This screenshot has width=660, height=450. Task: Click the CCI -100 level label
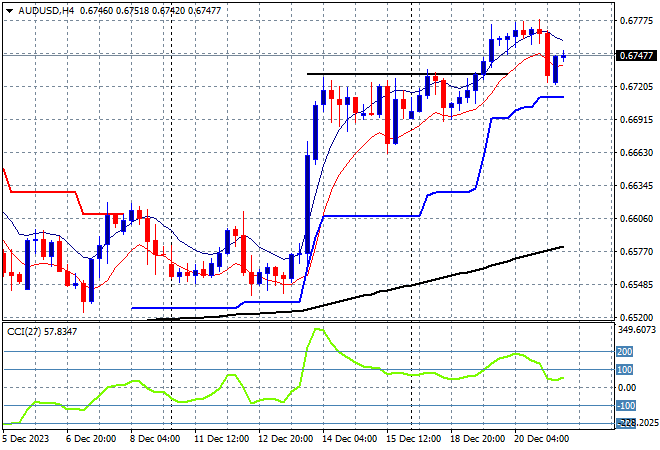pyautogui.click(x=626, y=406)
